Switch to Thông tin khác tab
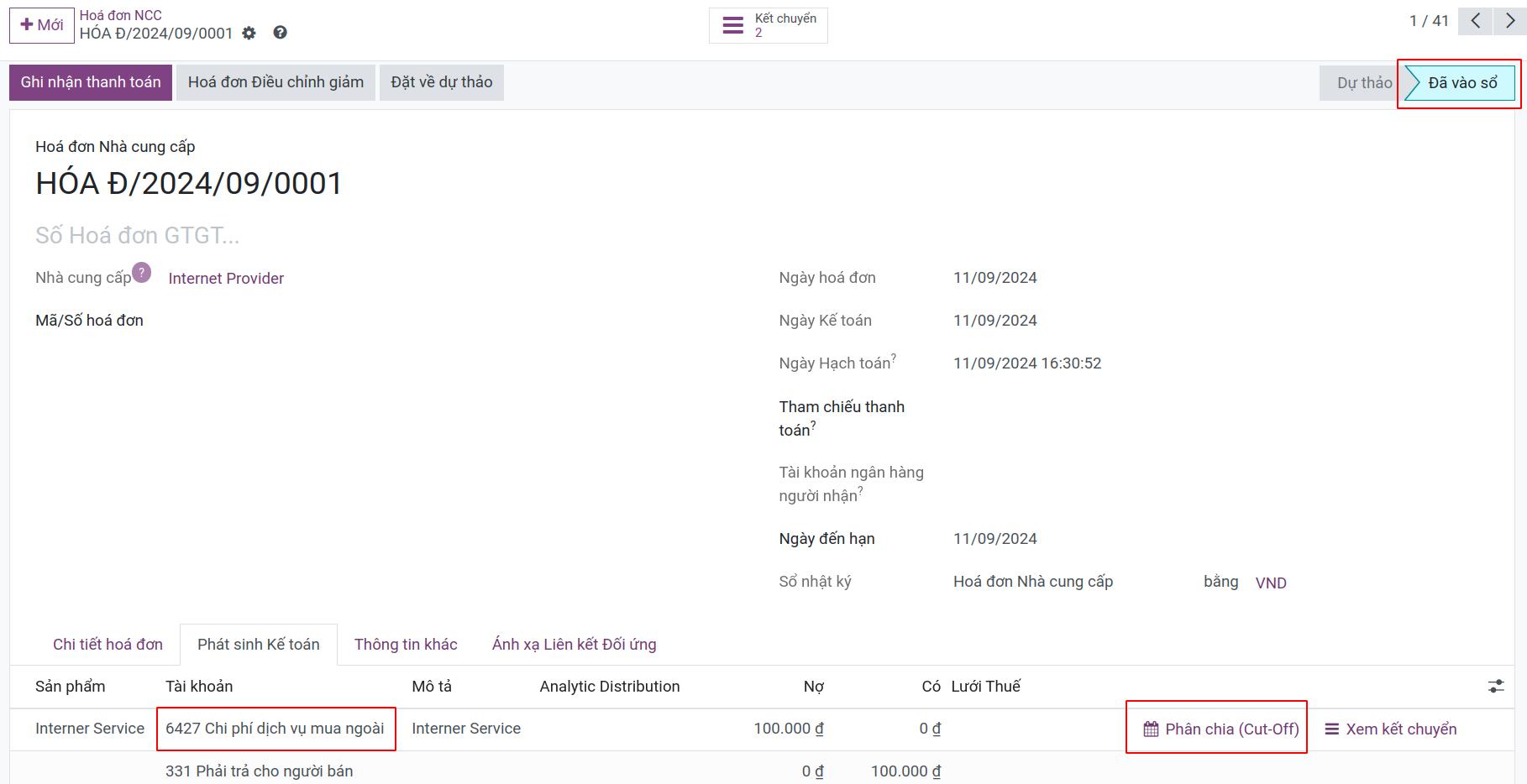Image resolution: width=1527 pixels, height=784 pixels. [406, 645]
